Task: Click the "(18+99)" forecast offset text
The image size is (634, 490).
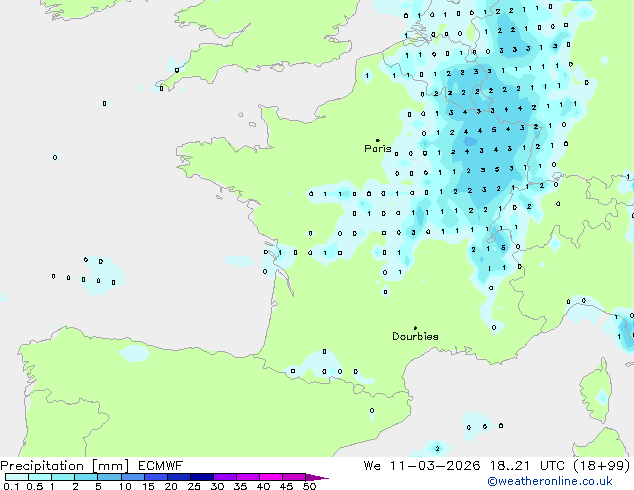Action: pos(602,466)
